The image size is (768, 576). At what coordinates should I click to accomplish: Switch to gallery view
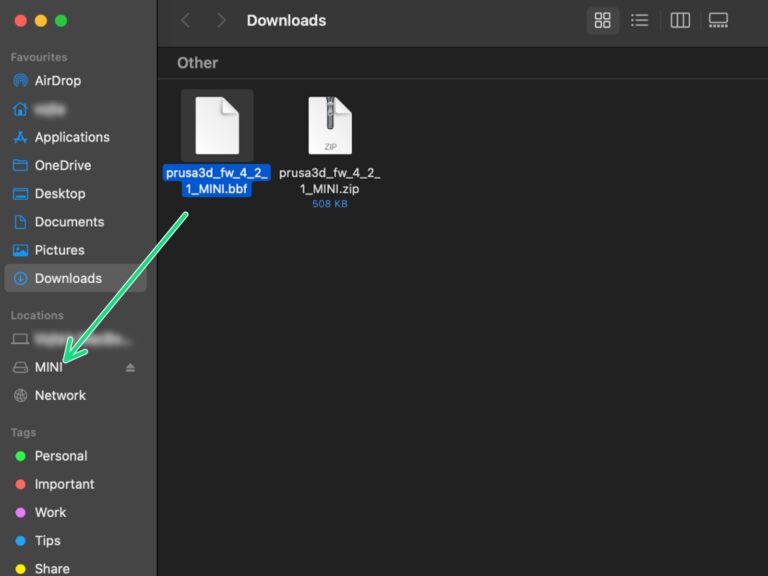718,20
